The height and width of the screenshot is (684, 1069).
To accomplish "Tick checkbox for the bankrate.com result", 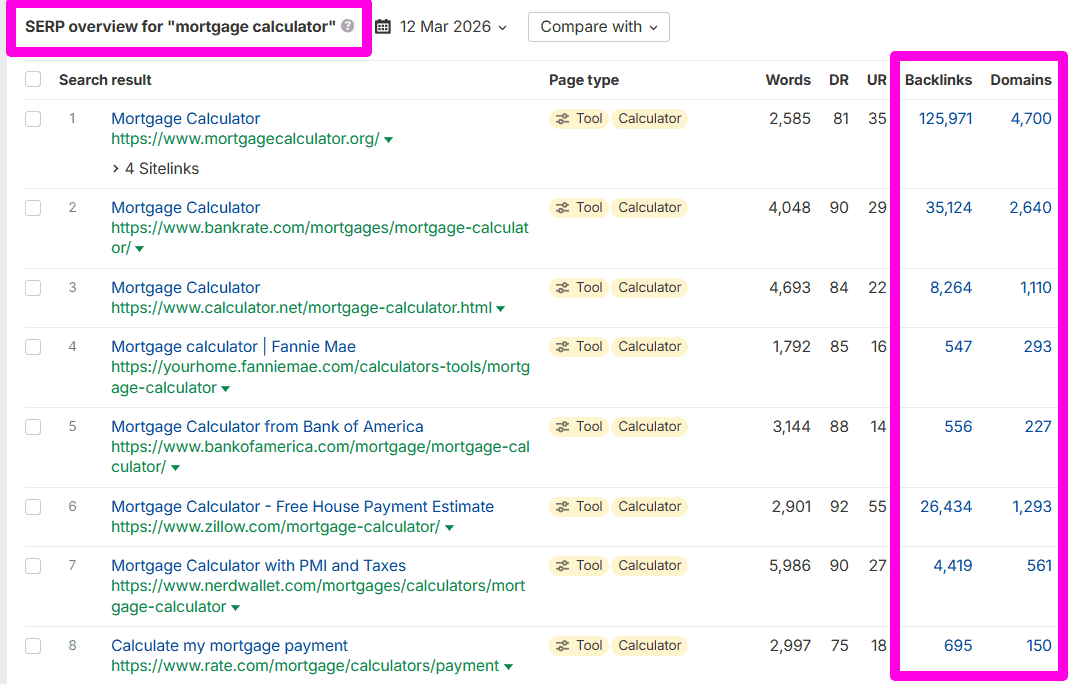I will (x=33, y=208).
